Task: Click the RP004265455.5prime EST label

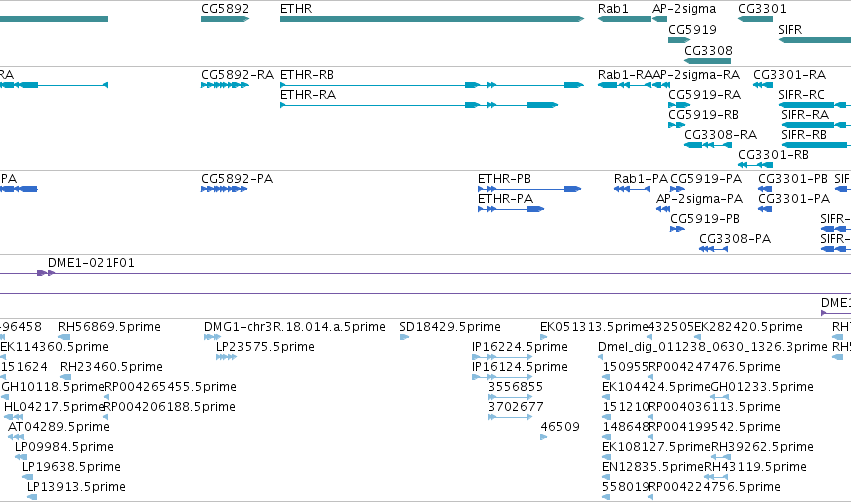Action: [x=170, y=387]
